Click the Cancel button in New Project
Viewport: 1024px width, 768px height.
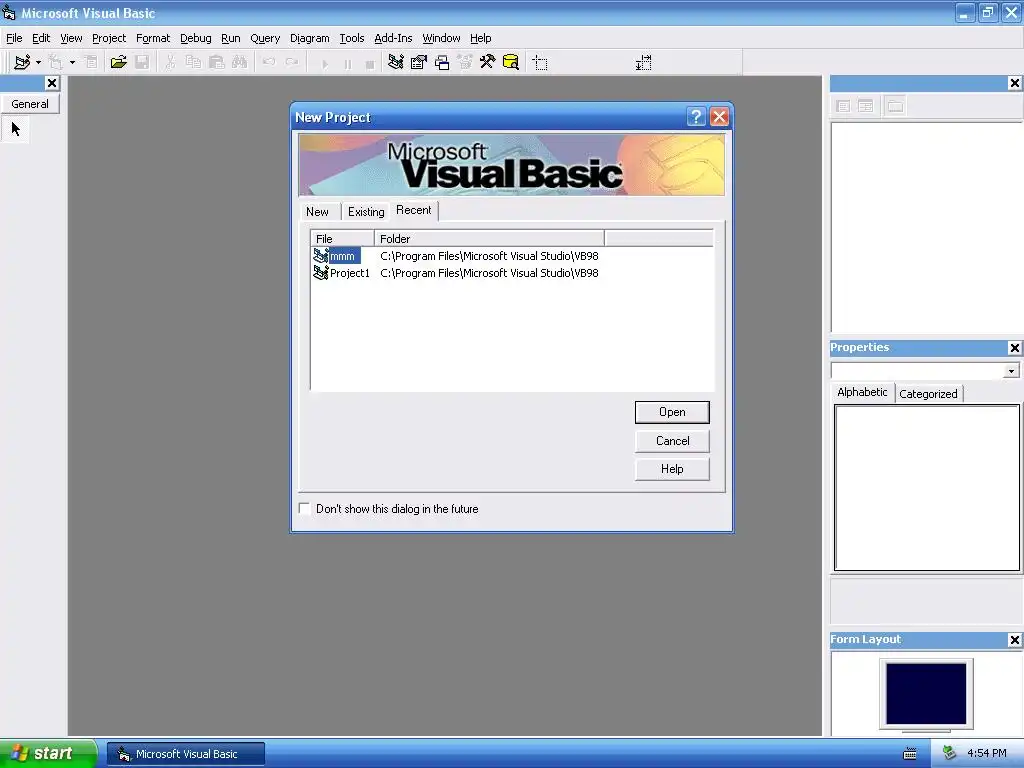672,441
